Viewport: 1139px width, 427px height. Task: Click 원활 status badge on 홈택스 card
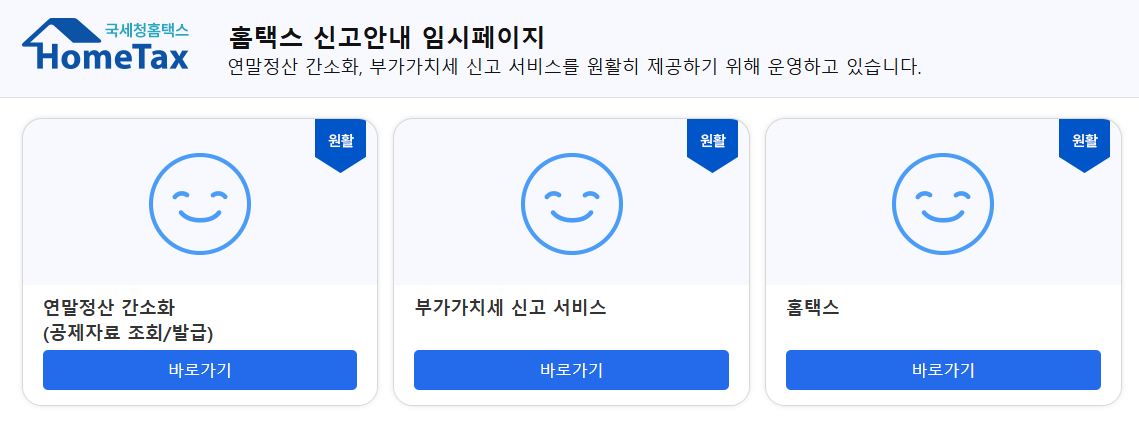(x=1085, y=145)
